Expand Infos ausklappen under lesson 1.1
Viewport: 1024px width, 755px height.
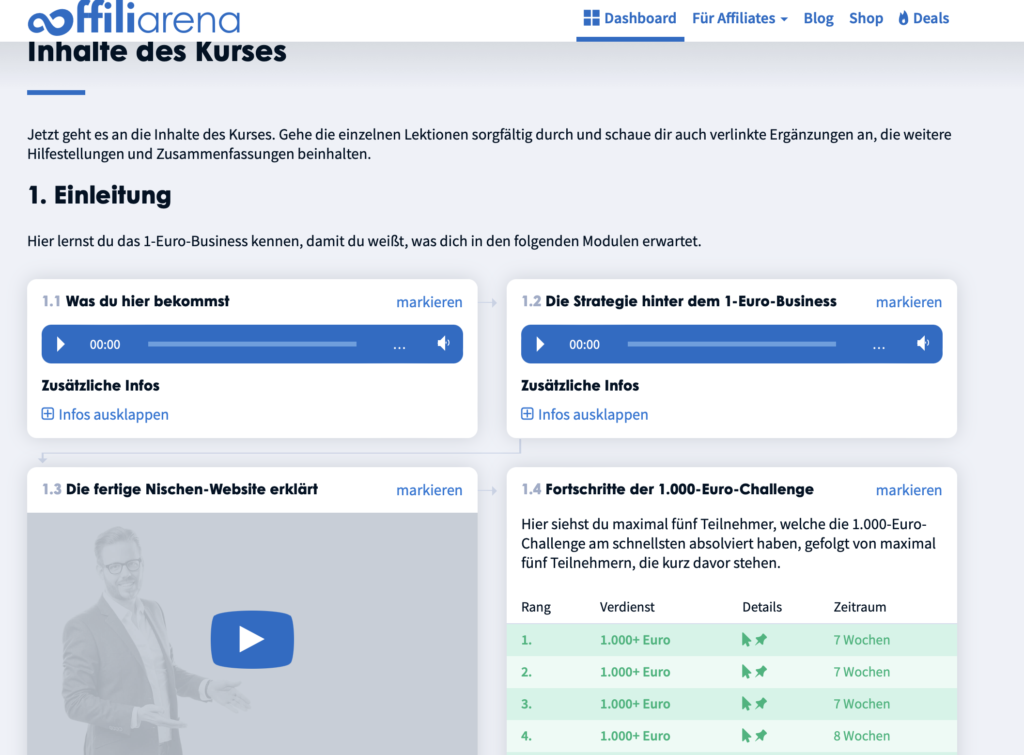click(105, 415)
